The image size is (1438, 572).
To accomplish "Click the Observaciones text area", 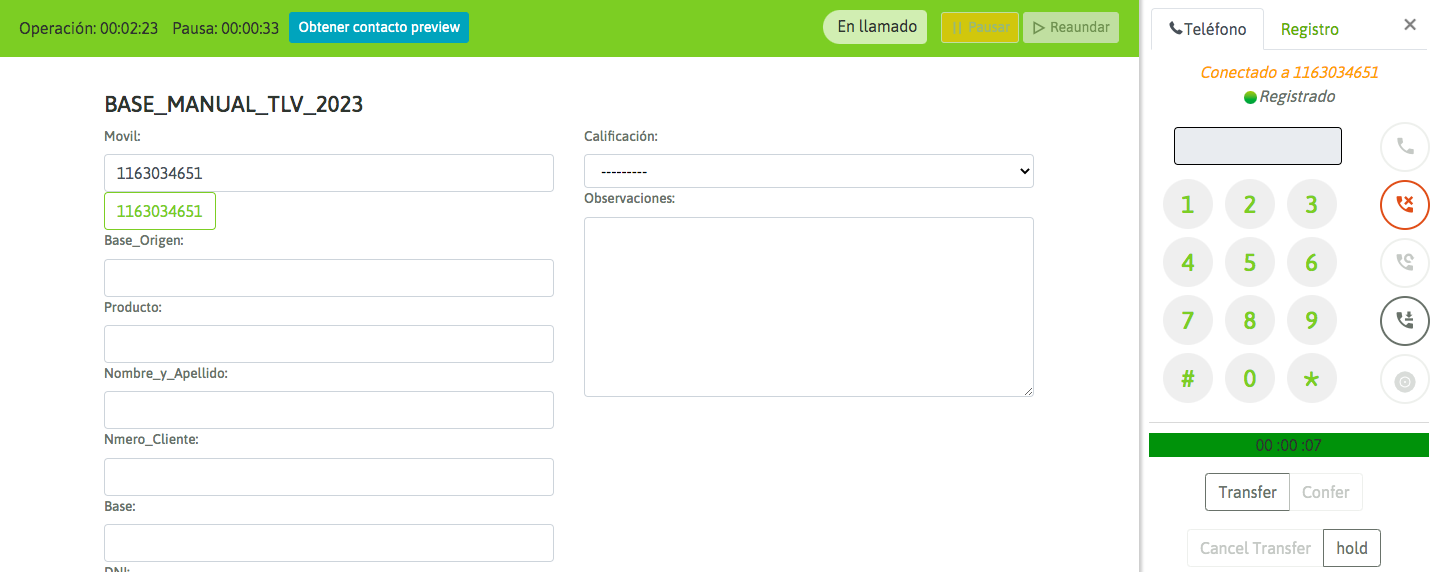I will 808,306.
